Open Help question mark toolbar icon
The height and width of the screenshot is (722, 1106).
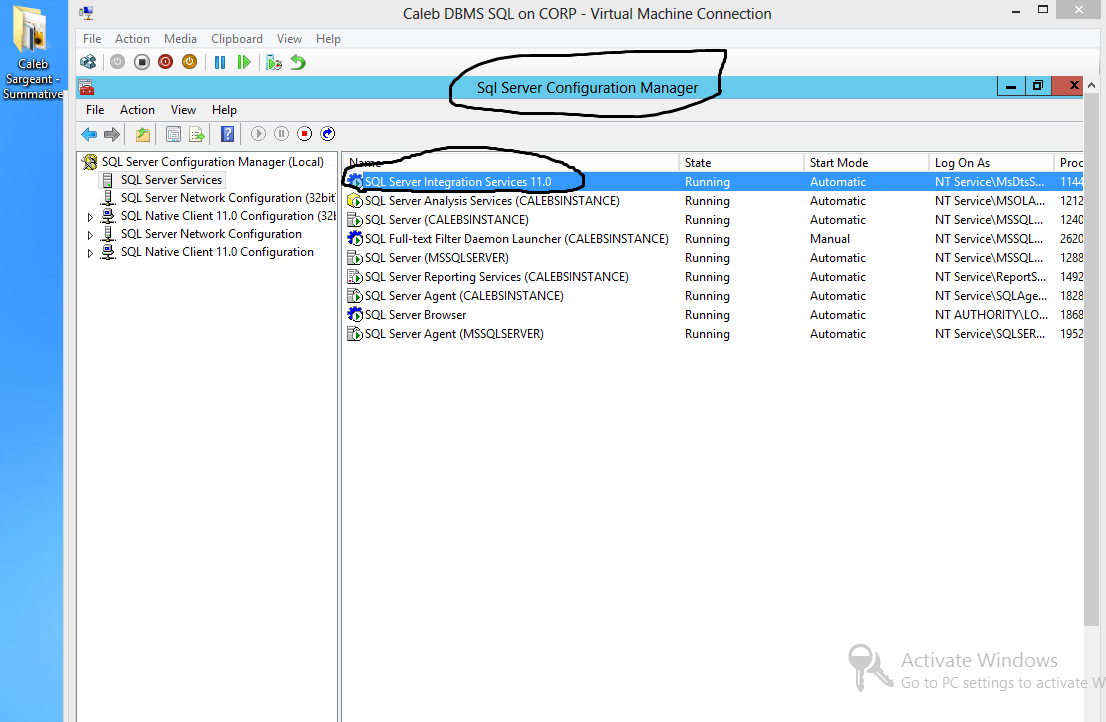(227, 134)
